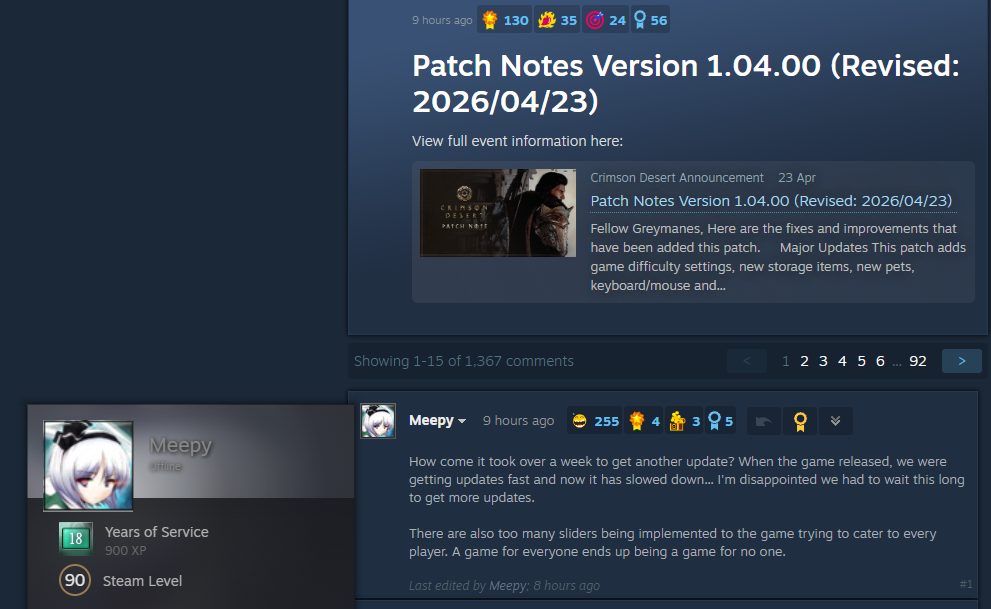Image resolution: width=991 pixels, height=609 pixels.
Task: Click the 5 blue ribbon award on Meepy's comment
Action: click(x=720, y=421)
